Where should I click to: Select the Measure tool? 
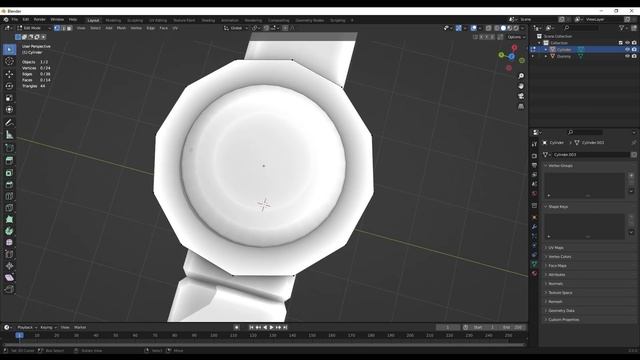[9, 135]
